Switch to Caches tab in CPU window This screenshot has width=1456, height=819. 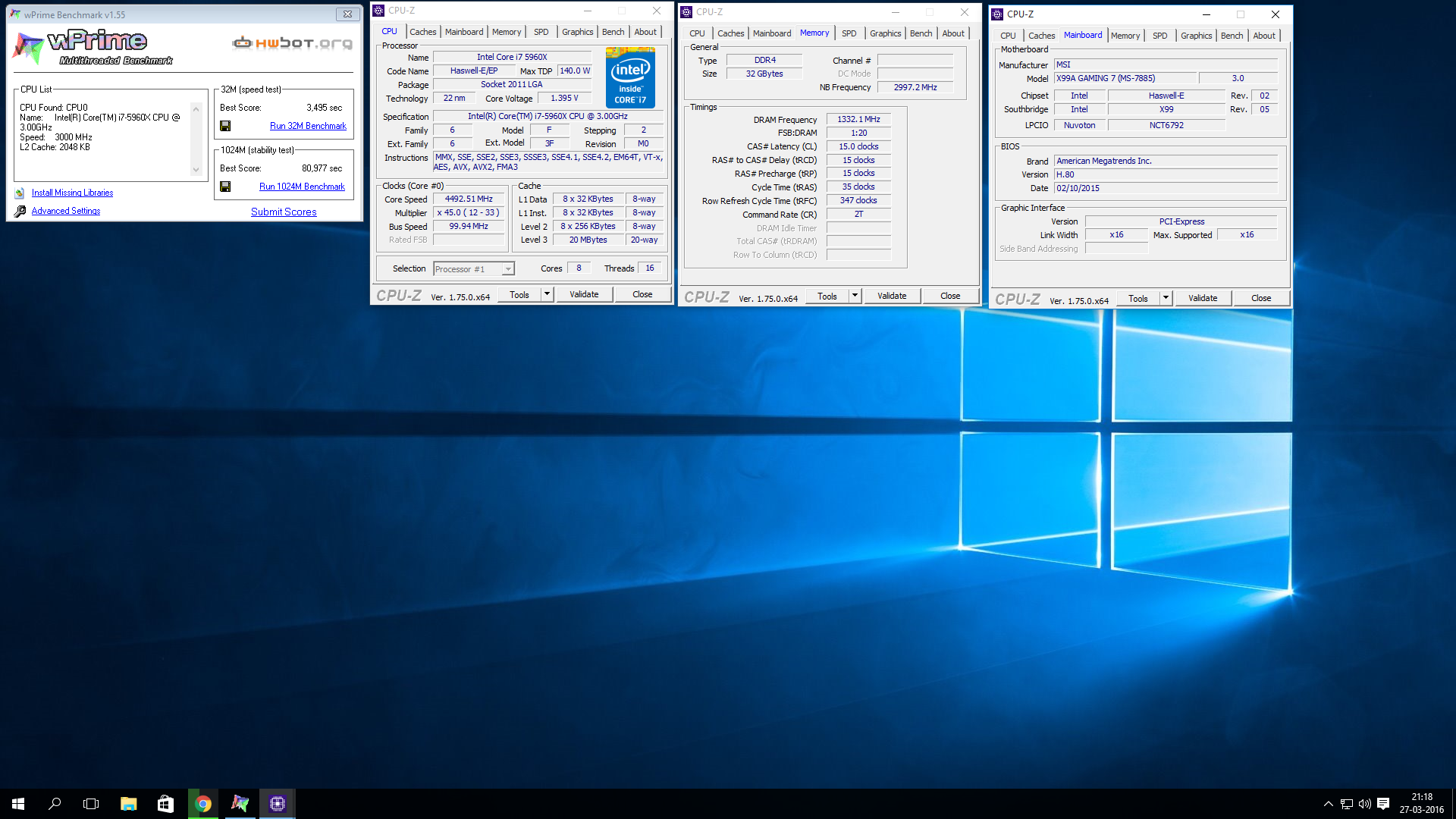(423, 32)
